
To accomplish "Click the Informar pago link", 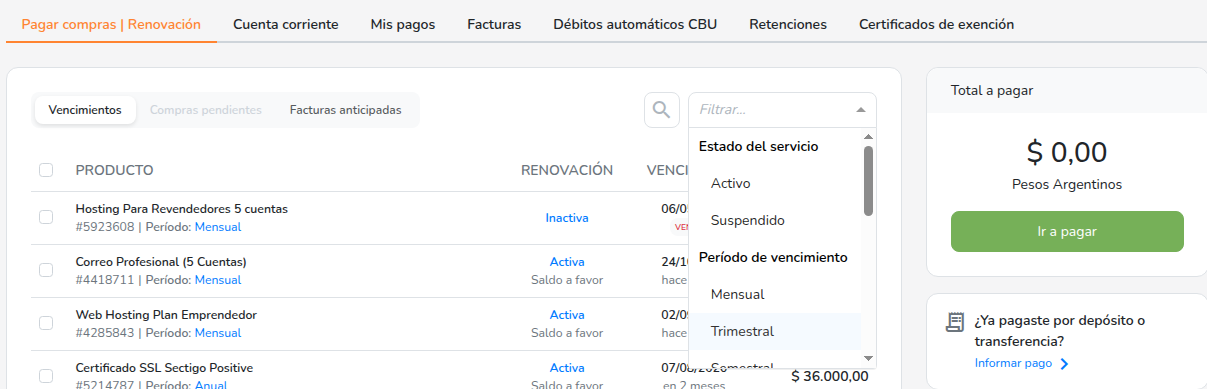I will click(1013, 363).
